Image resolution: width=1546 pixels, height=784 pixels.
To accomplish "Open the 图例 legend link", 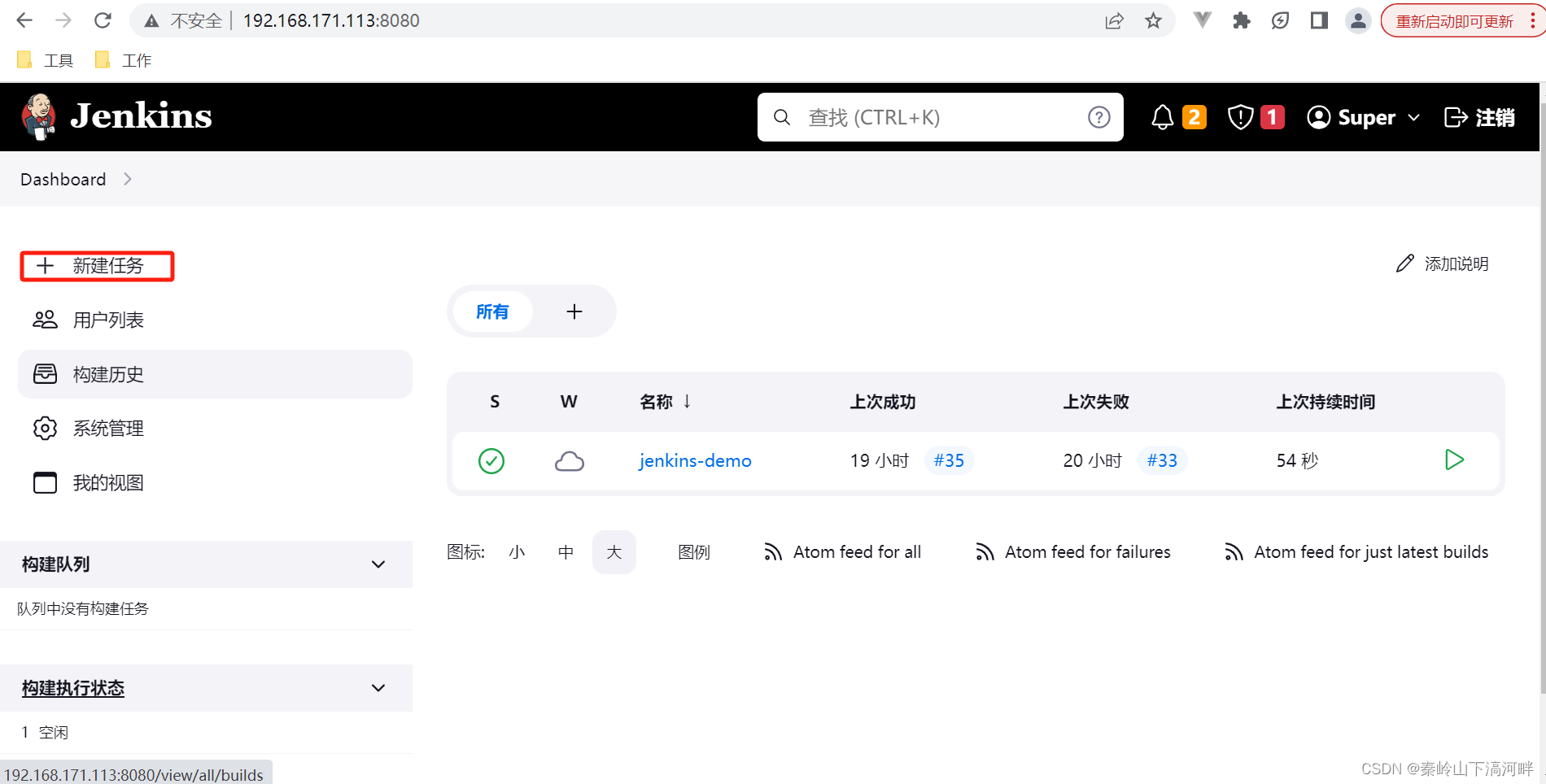I will pos(694,552).
